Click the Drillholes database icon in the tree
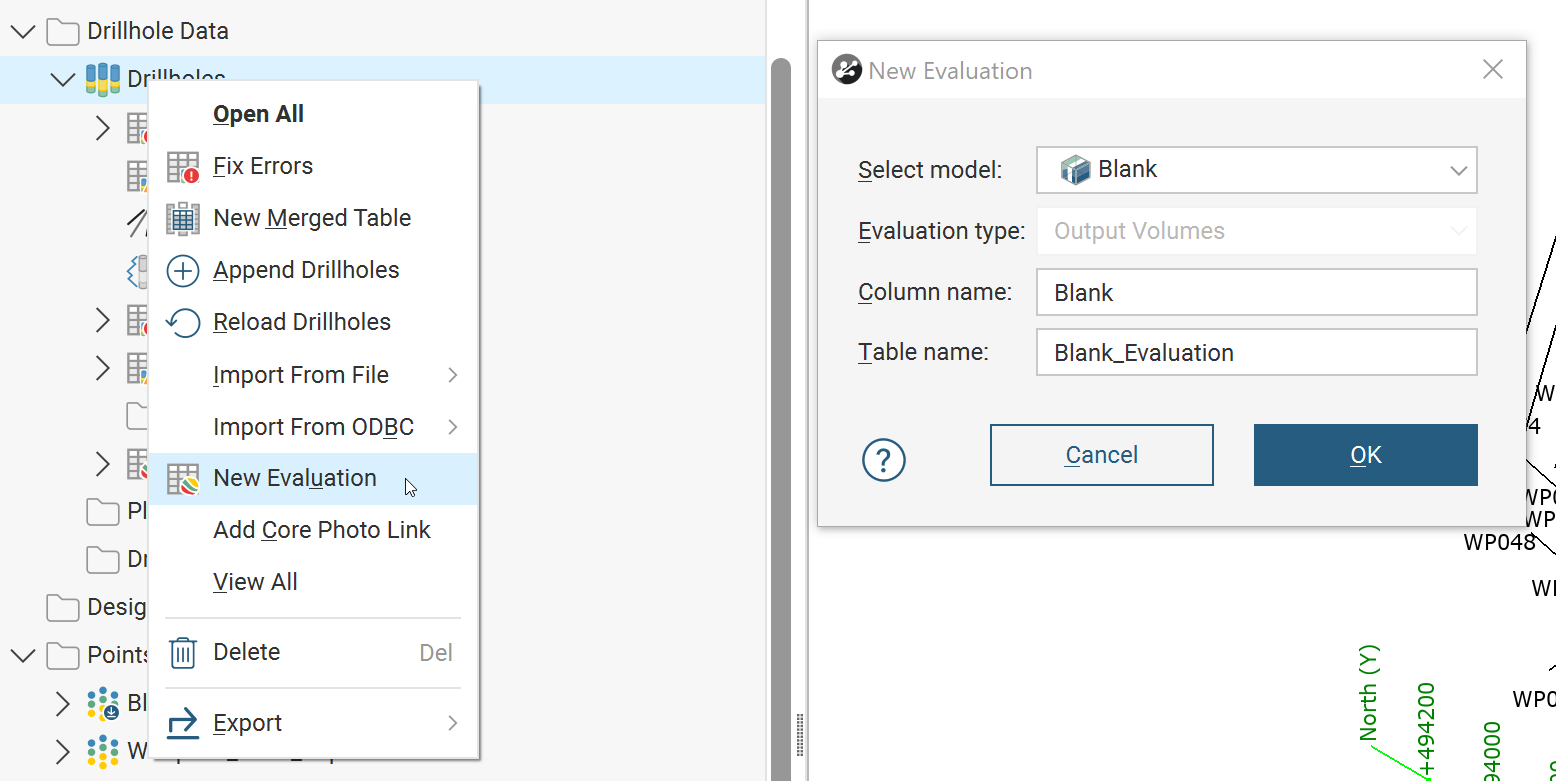The height and width of the screenshot is (781, 1556). tap(103, 79)
